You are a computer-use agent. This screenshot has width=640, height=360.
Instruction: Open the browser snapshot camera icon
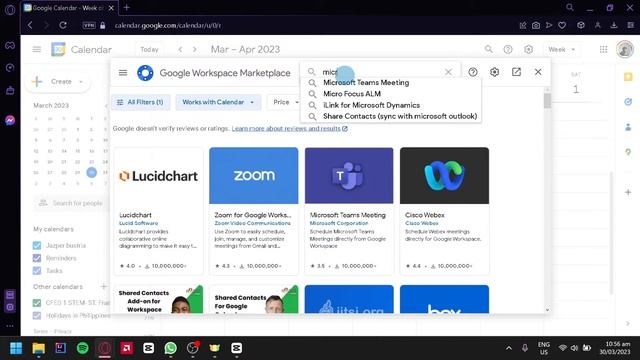point(536,25)
